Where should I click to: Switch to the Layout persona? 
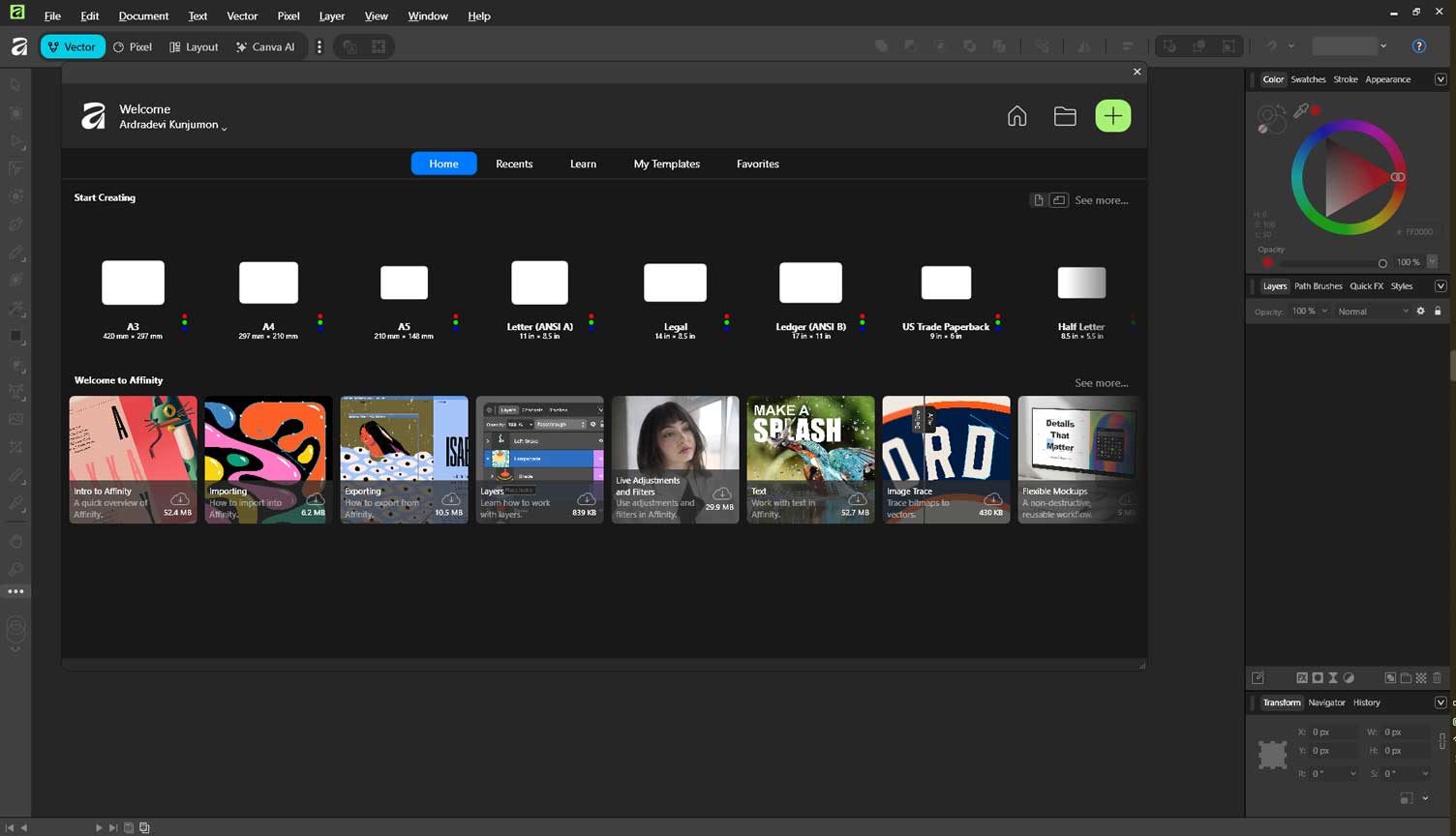coord(195,46)
